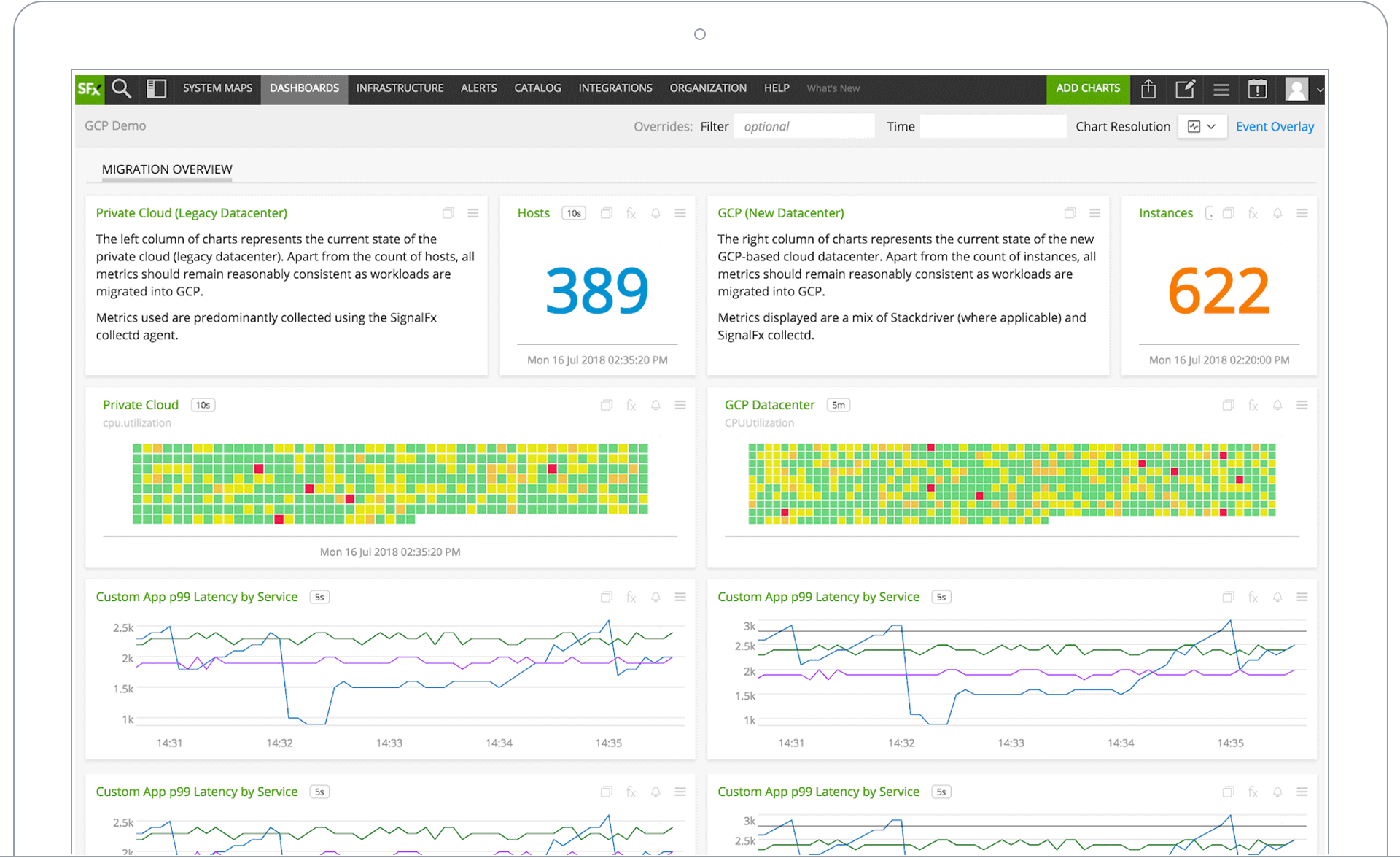
Task: Copy the GCP (New Datacenter) text panel
Action: (x=1070, y=213)
